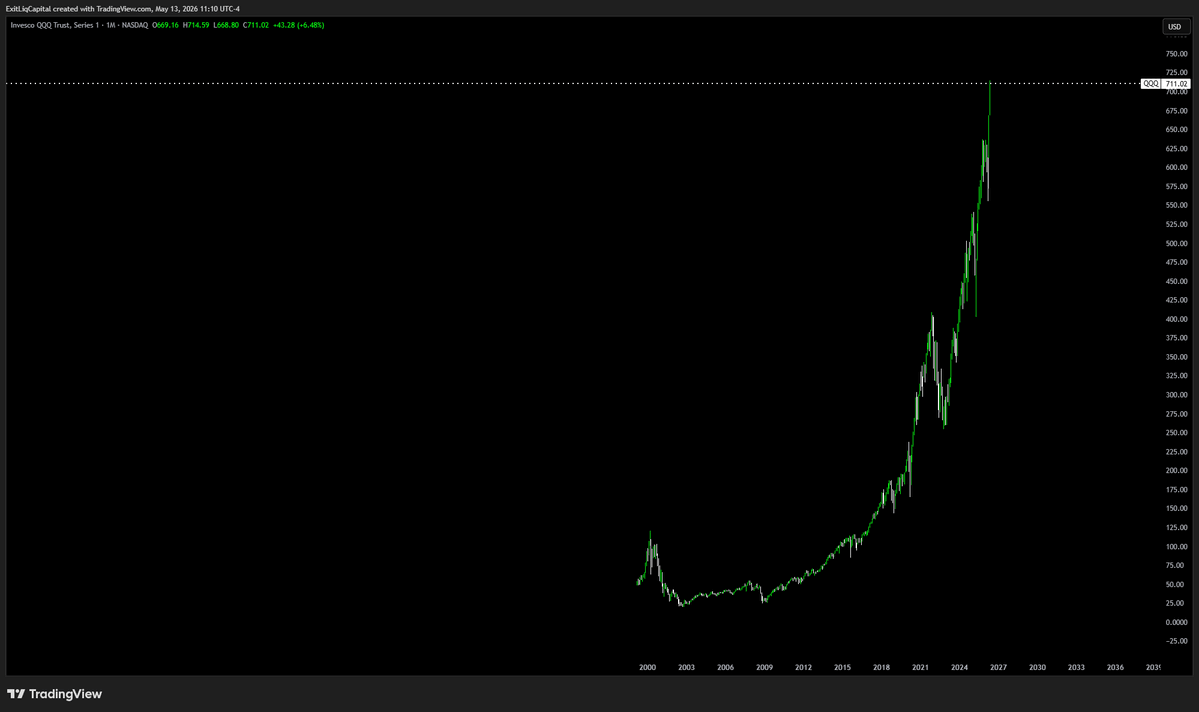Click the high value H714.59

[x=196, y=25]
